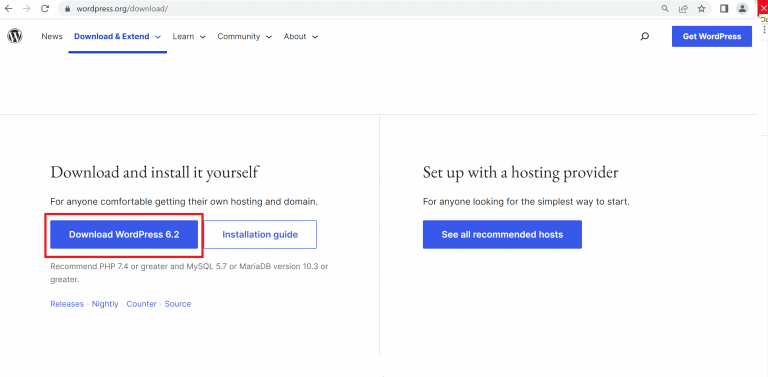Go back with the browser back arrow
The image size is (768, 377).
pyautogui.click(x=8, y=8)
